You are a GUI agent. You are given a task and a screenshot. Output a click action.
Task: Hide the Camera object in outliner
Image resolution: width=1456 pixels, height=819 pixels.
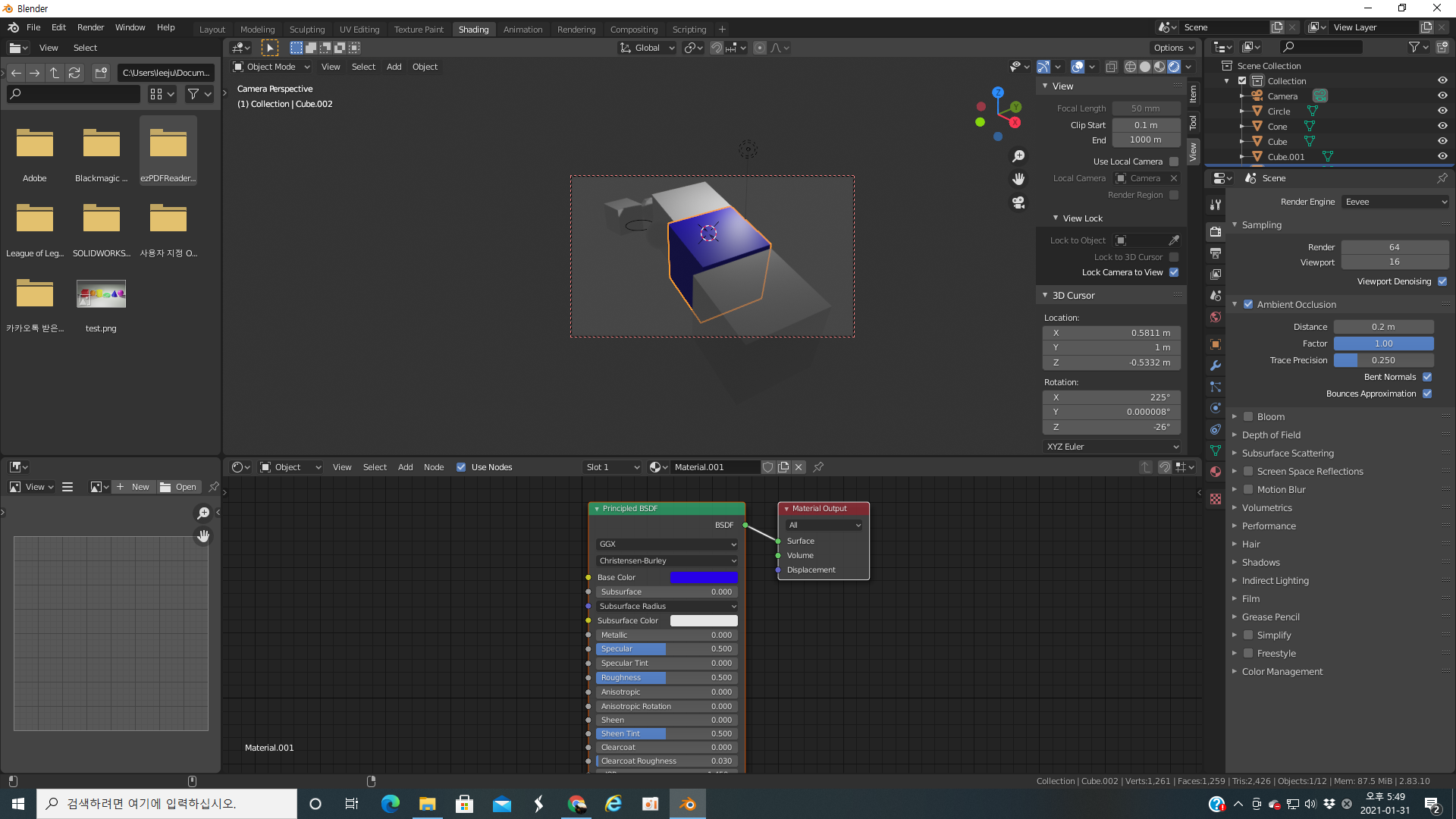click(x=1442, y=96)
